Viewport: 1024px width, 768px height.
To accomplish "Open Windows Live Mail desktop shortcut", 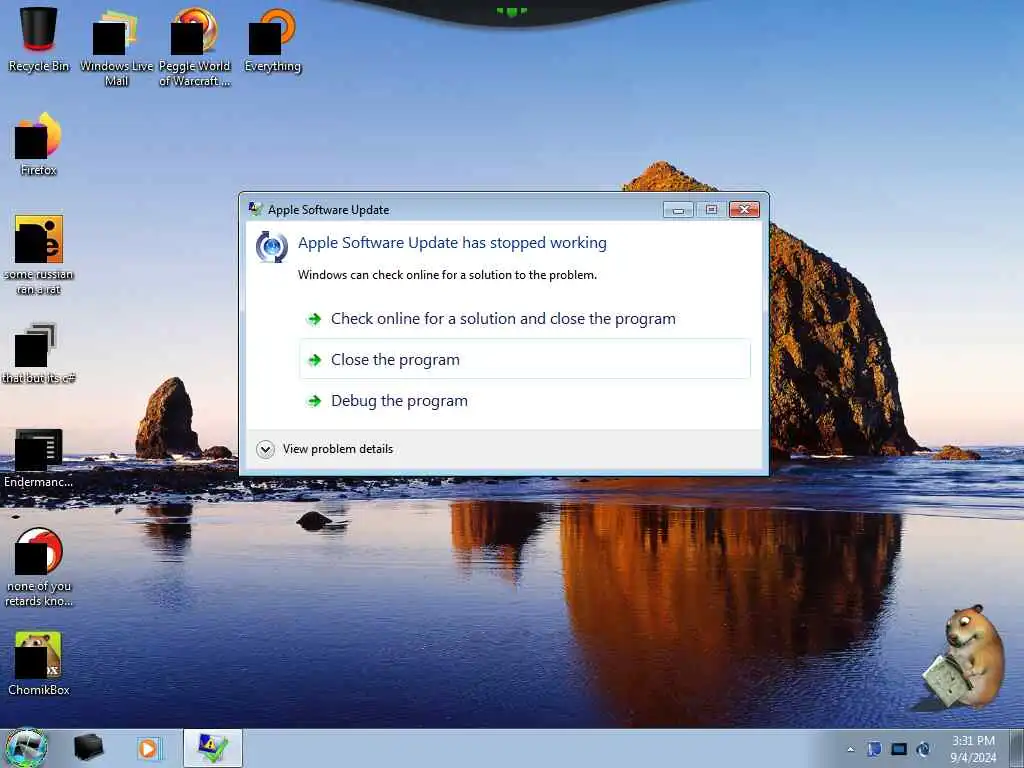I will [116, 46].
